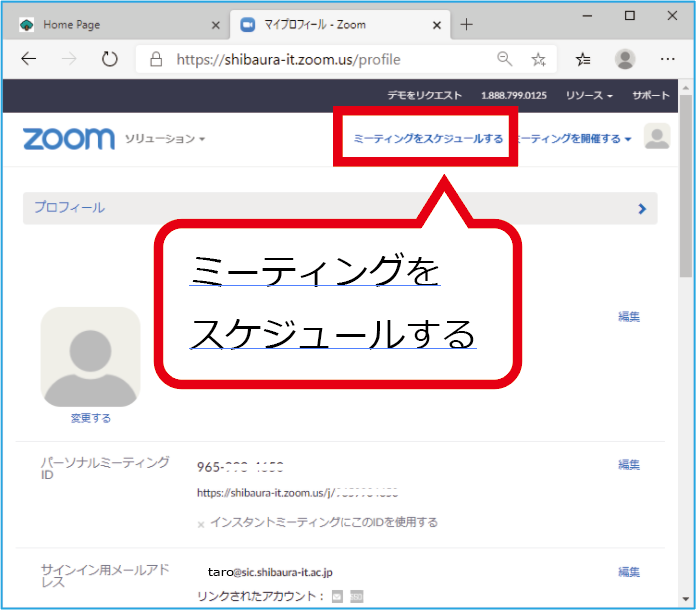Viewport: 696px width, 610px height.
Task: Switch to the Home Page tab
Action: pos(115,25)
